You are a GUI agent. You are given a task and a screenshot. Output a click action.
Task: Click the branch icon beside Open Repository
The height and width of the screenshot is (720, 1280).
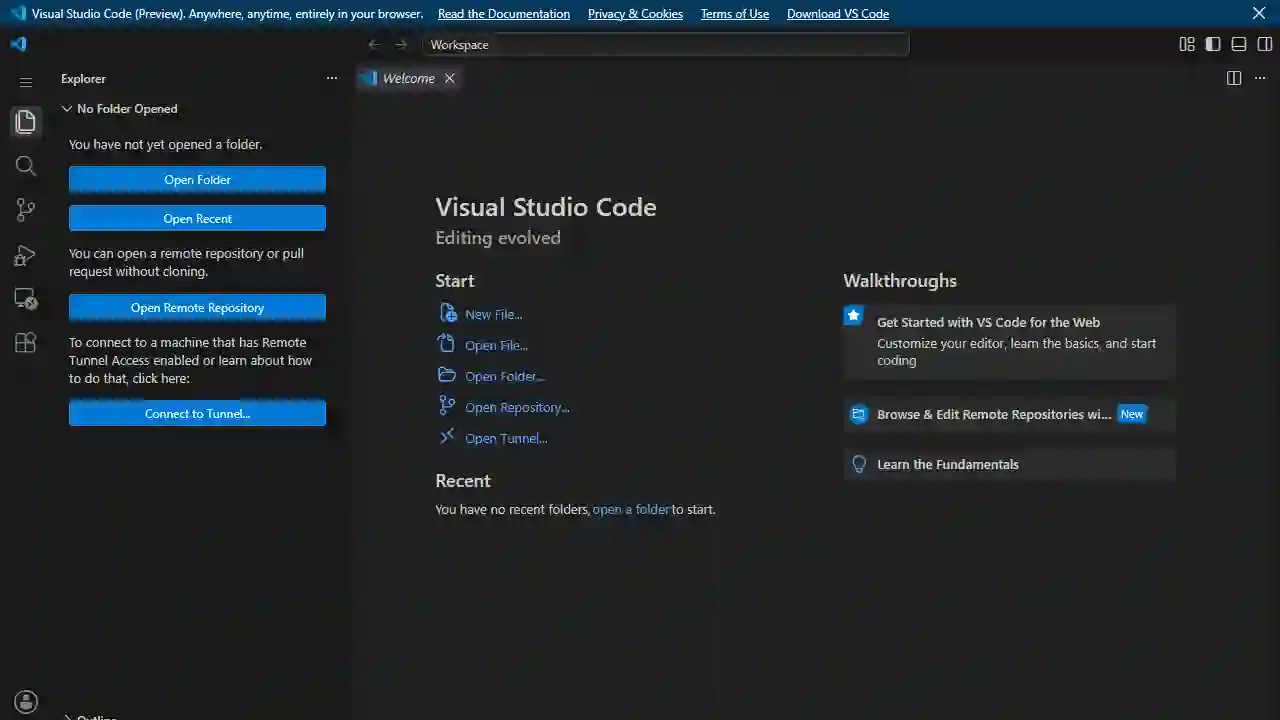[x=447, y=406]
